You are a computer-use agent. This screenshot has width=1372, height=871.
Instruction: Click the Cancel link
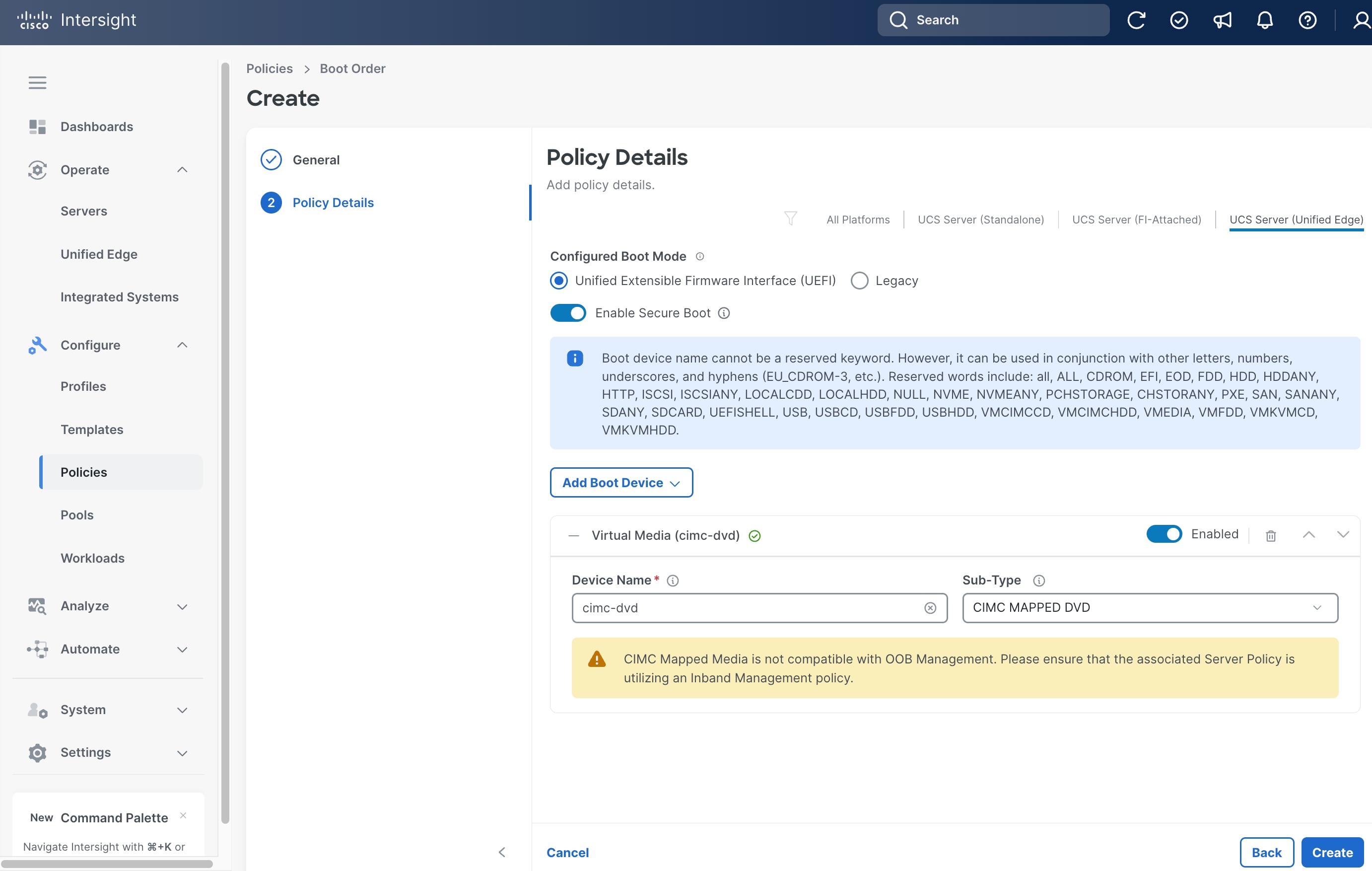click(x=567, y=853)
